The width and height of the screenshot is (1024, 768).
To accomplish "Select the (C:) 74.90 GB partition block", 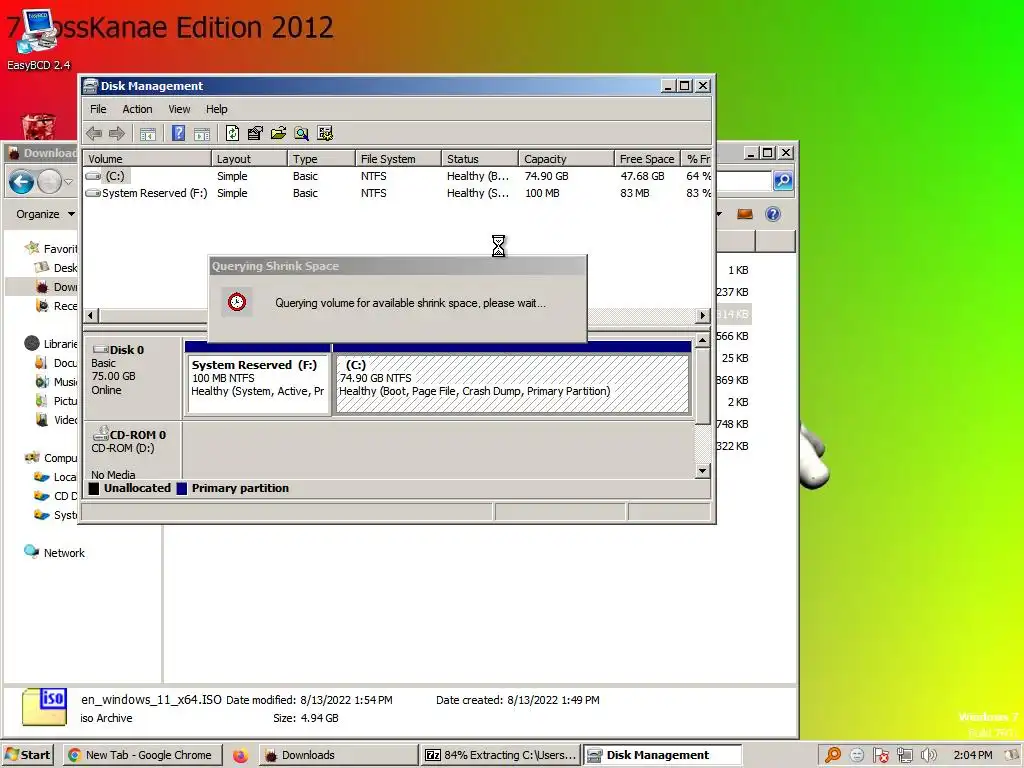I will [x=513, y=384].
